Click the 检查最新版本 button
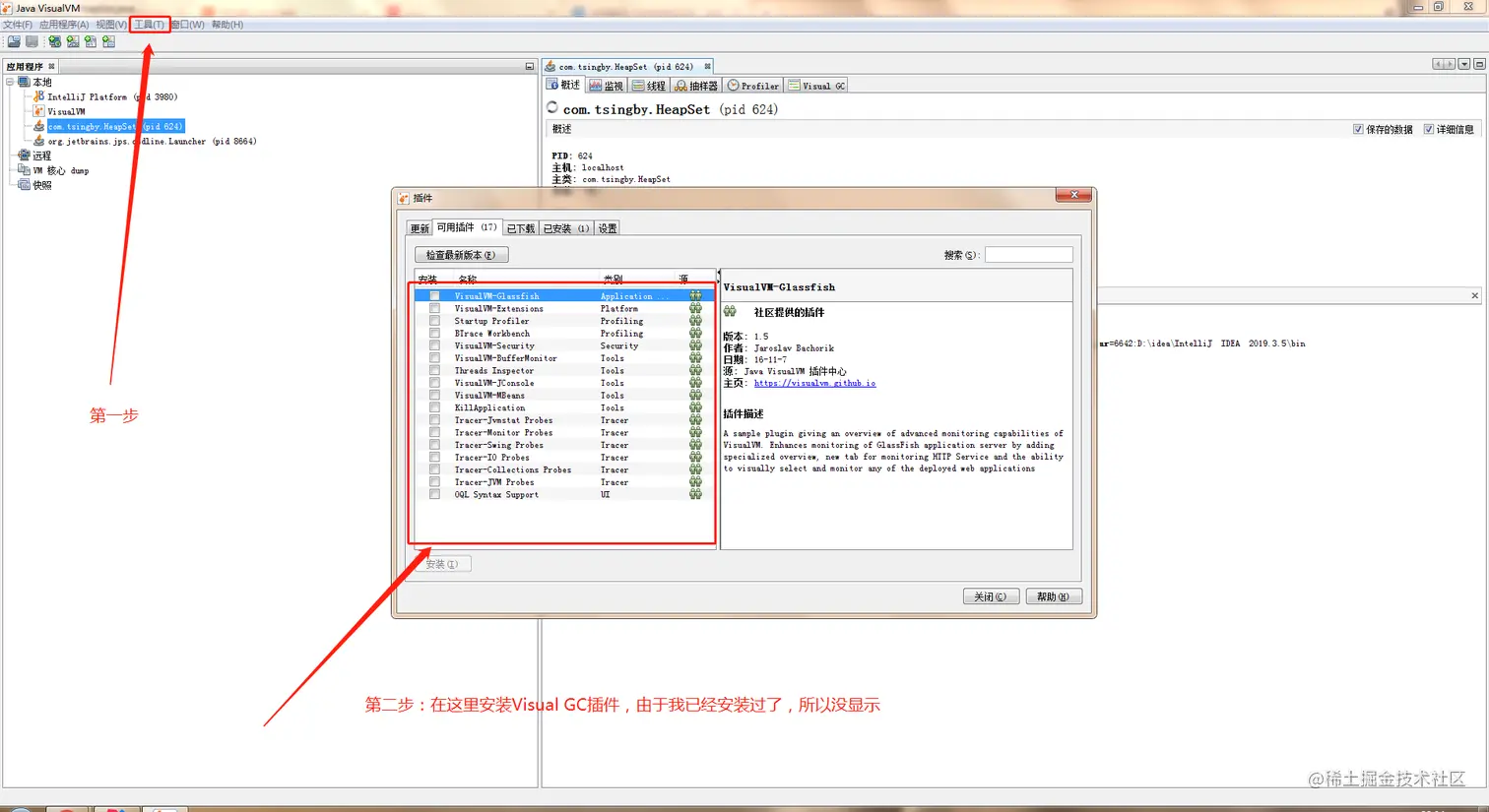 point(461,255)
